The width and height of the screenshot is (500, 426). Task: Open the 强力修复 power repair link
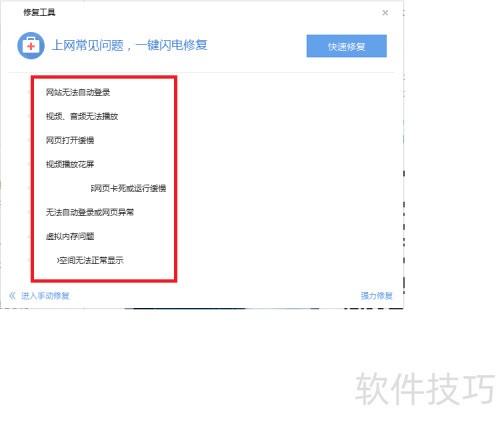point(377,296)
